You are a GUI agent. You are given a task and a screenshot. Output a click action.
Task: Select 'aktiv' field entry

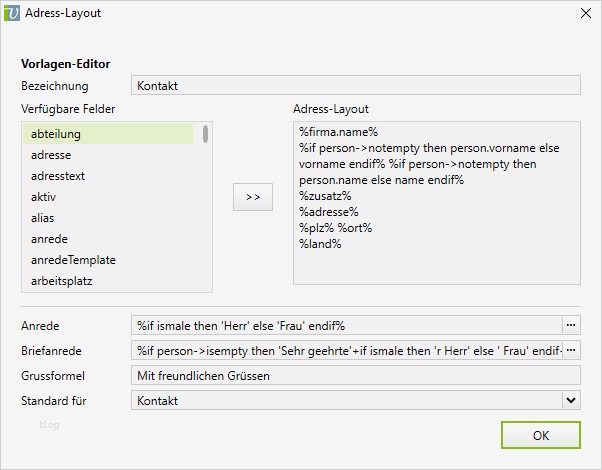pos(108,197)
